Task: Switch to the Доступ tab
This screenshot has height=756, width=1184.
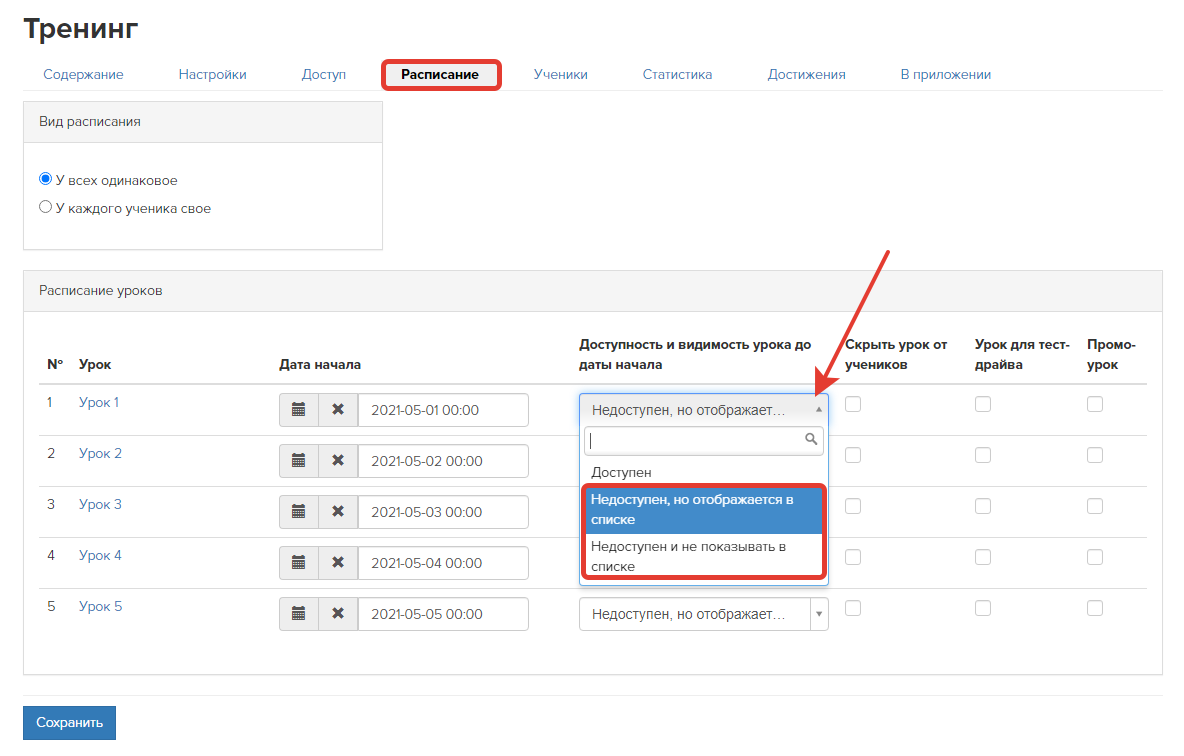Action: click(x=324, y=74)
